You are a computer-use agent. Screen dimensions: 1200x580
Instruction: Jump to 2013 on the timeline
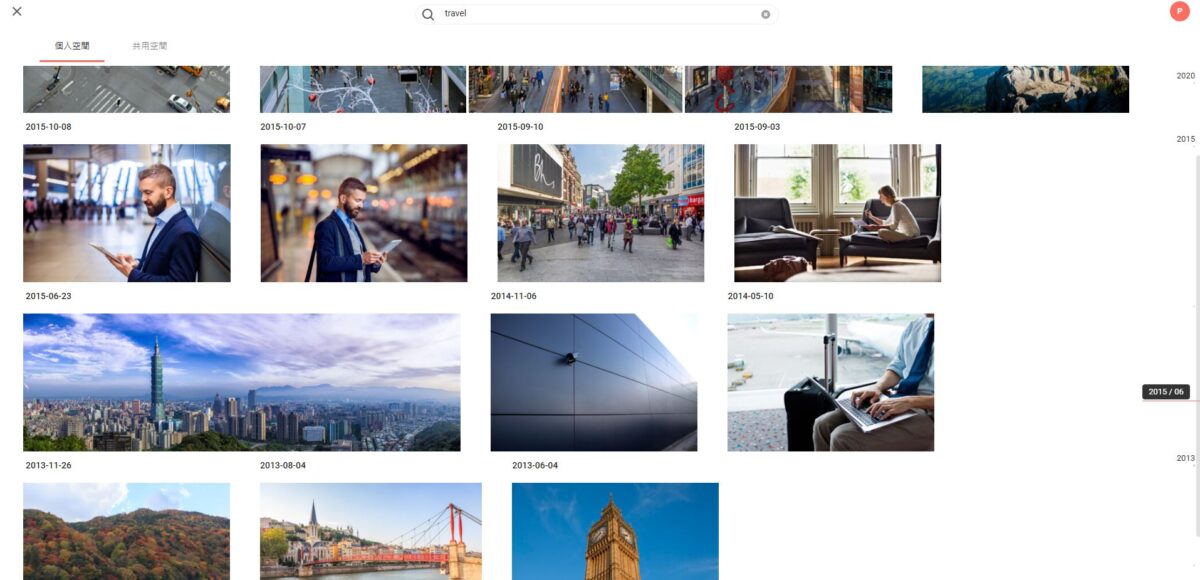[1185, 458]
